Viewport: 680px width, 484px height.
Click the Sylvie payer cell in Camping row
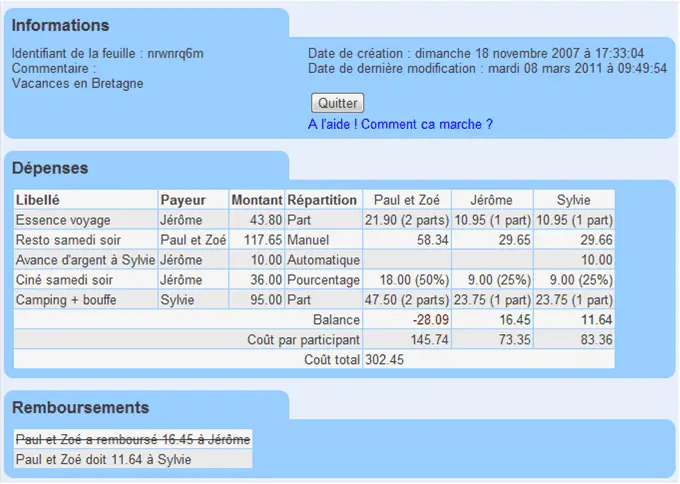tap(193, 300)
